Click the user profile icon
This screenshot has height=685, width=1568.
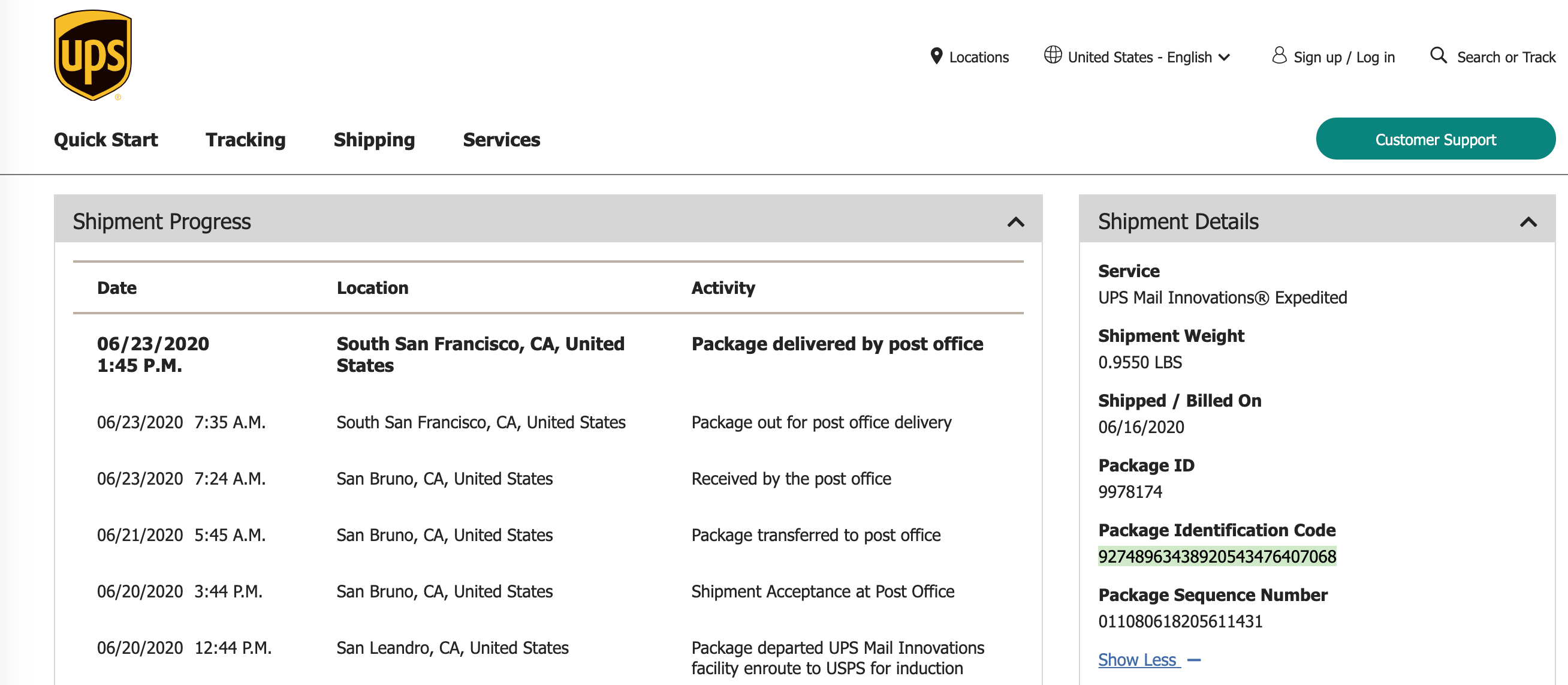(1279, 55)
